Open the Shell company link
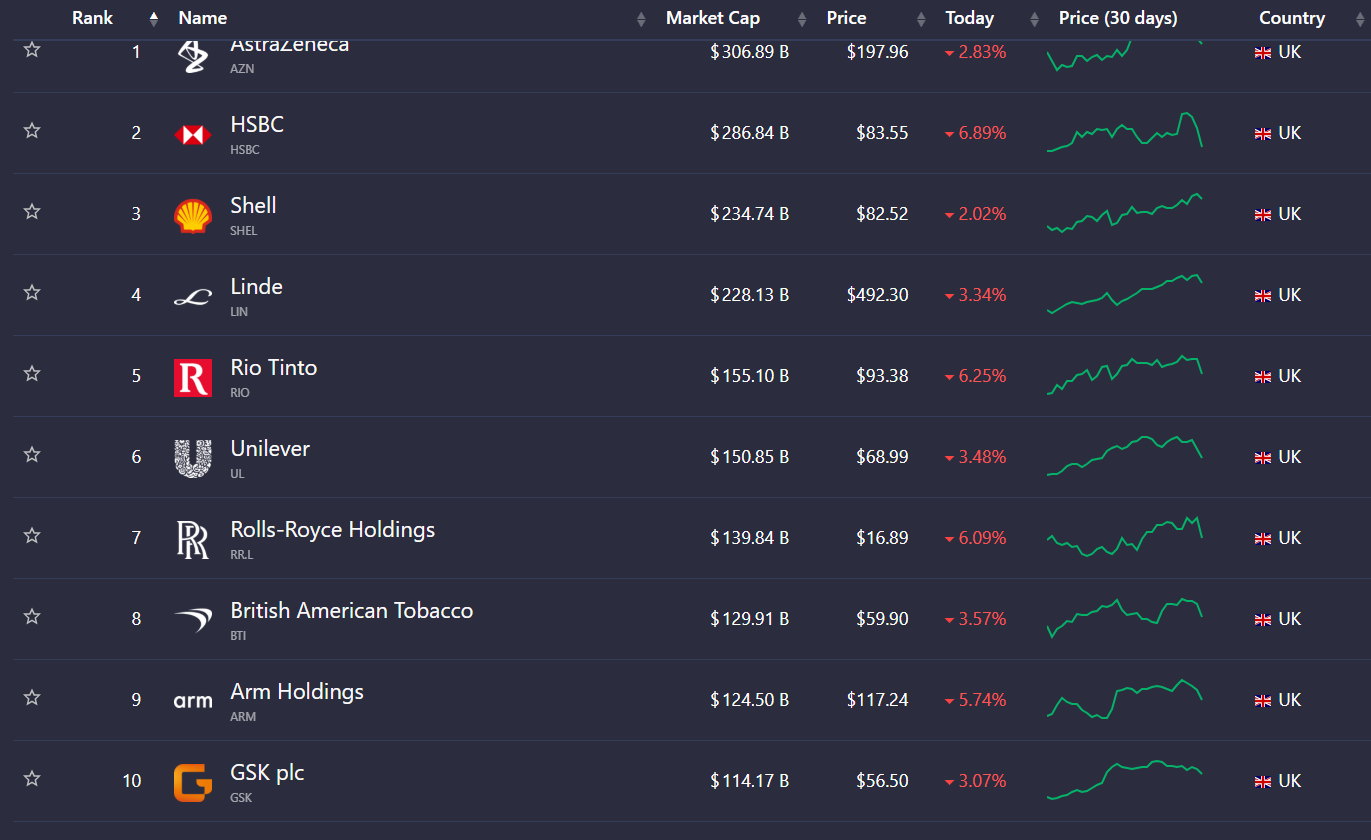Screen dimensions: 1371x840 pyautogui.click(x=253, y=205)
